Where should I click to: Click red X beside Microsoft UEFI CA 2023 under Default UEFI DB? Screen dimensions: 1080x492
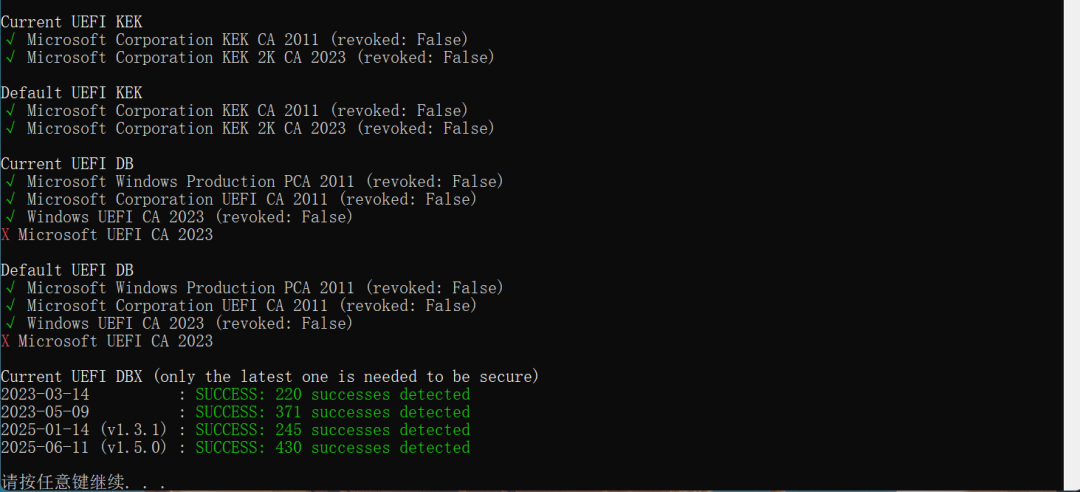click(x=6, y=341)
